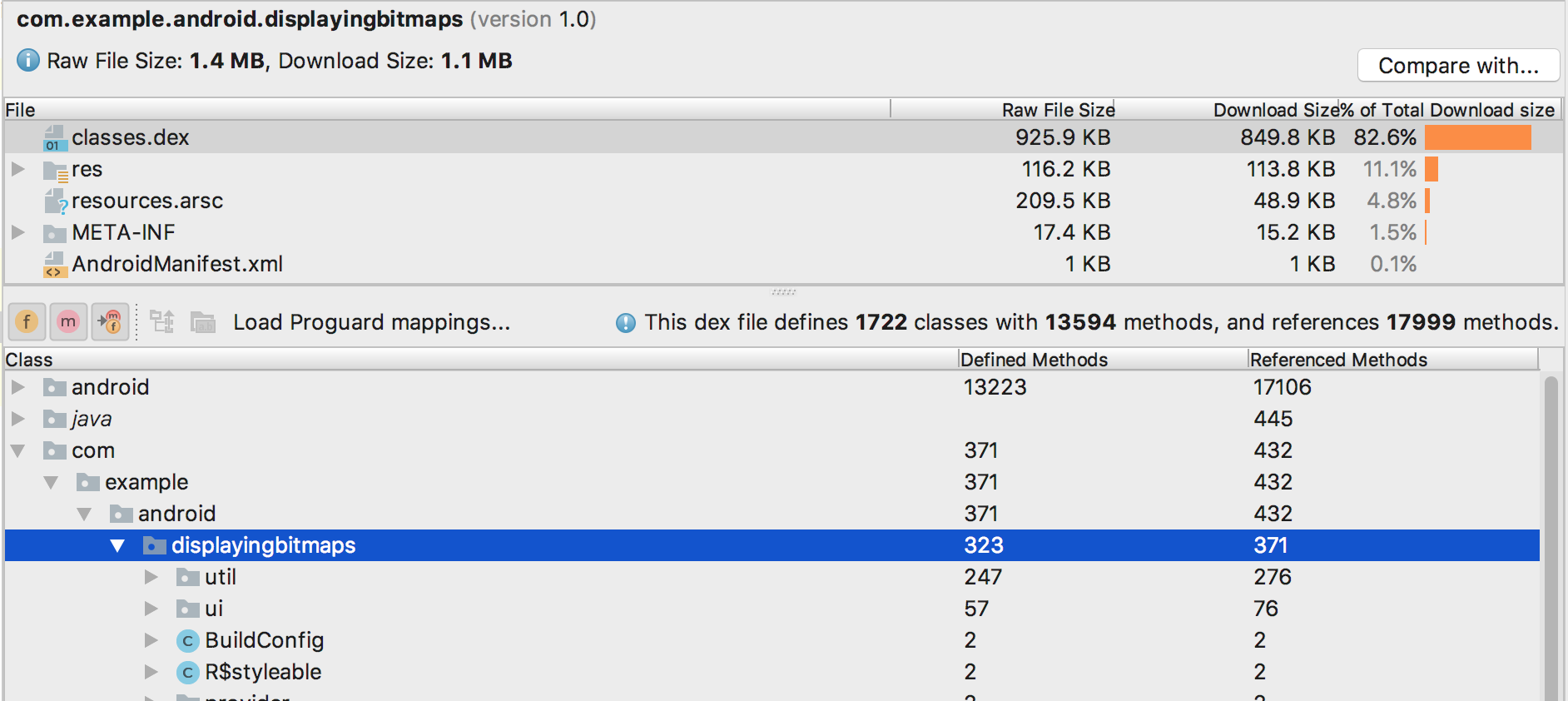Click the class tree vertical scrollbar

coord(1551,533)
